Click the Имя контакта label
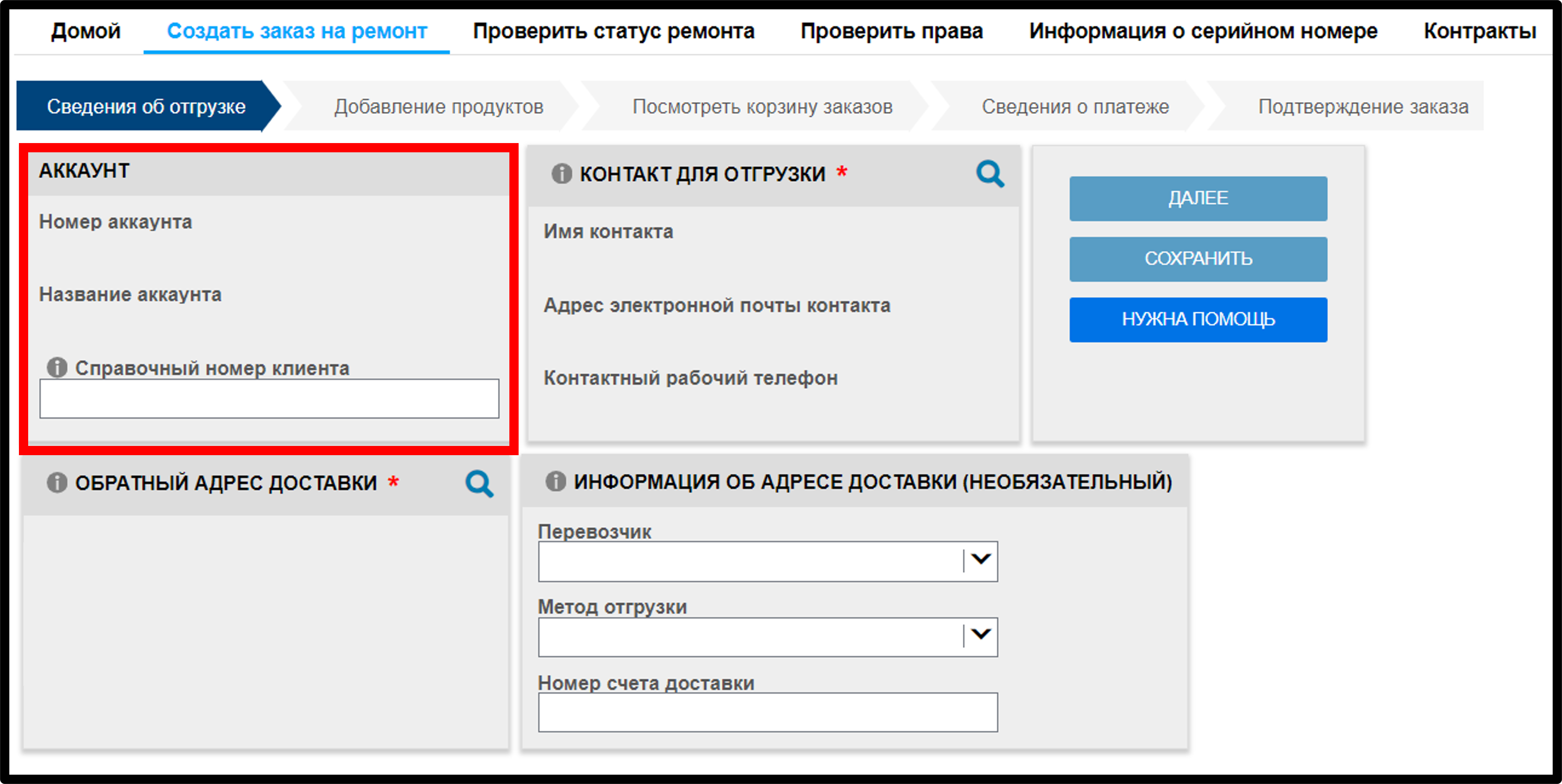 click(x=608, y=232)
